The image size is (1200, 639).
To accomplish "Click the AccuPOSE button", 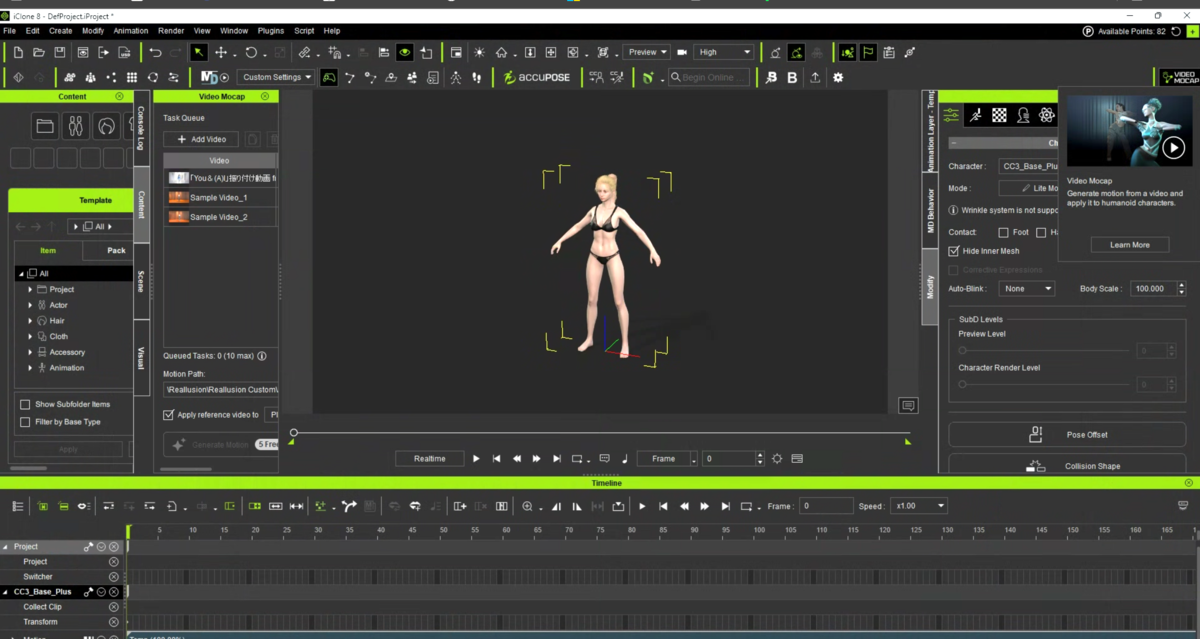I will (x=537, y=77).
